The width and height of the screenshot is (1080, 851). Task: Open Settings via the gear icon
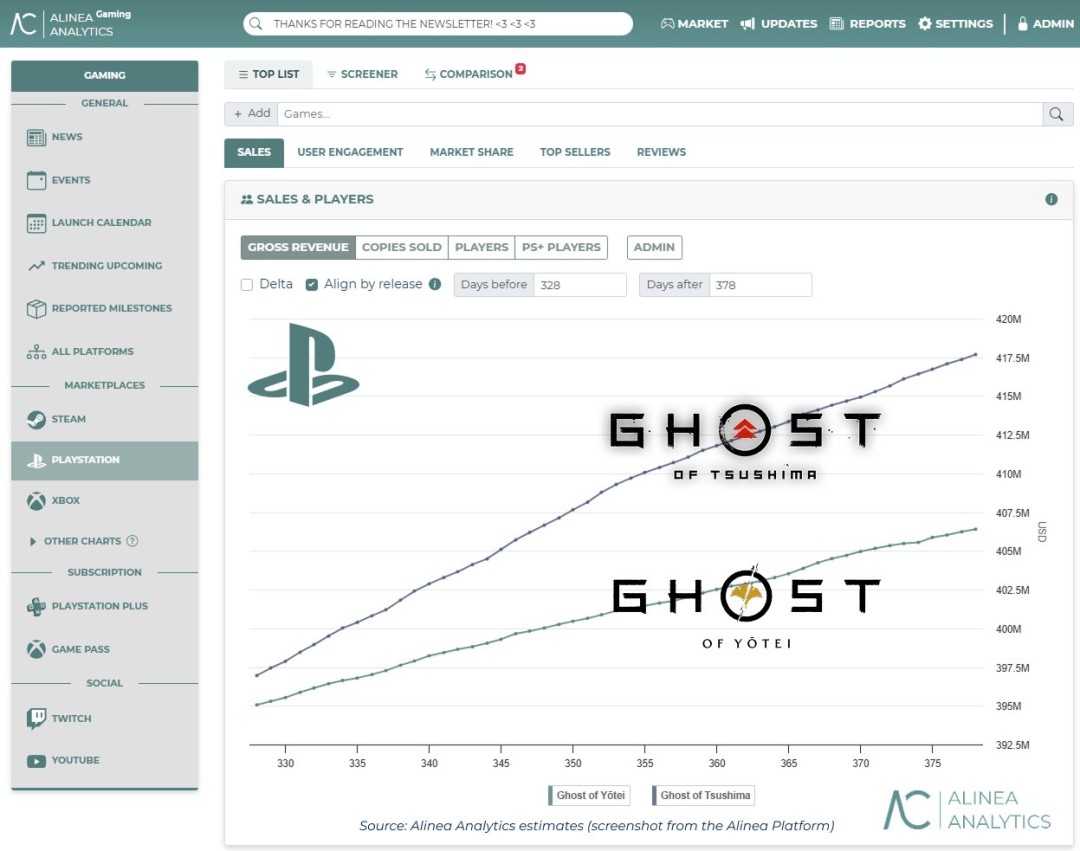click(x=924, y=23)
